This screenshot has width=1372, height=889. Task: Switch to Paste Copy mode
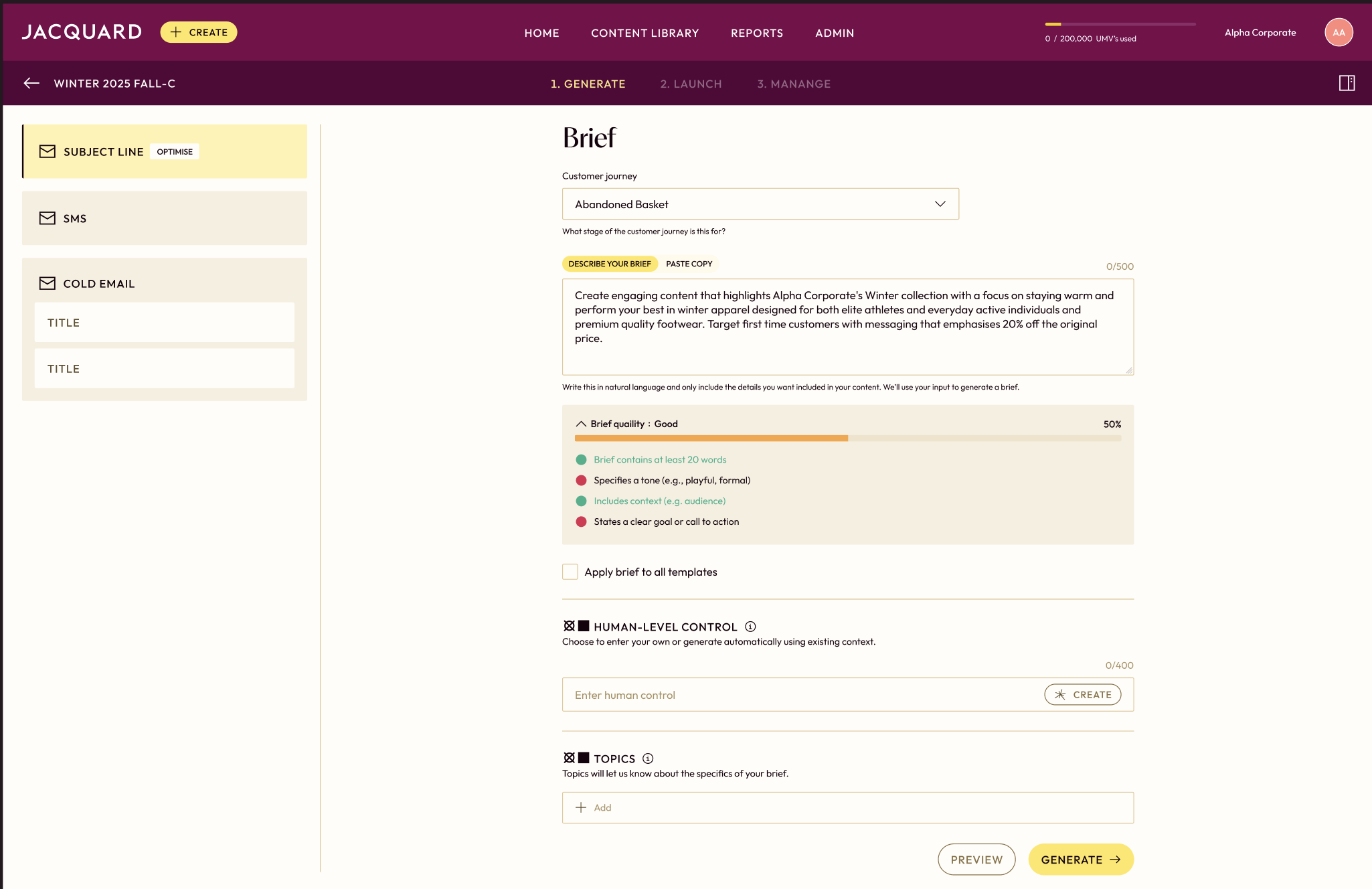click(689, 264)
